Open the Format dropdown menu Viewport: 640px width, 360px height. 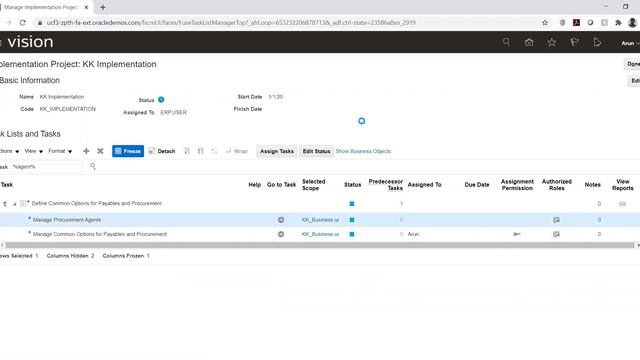(60, 151)
